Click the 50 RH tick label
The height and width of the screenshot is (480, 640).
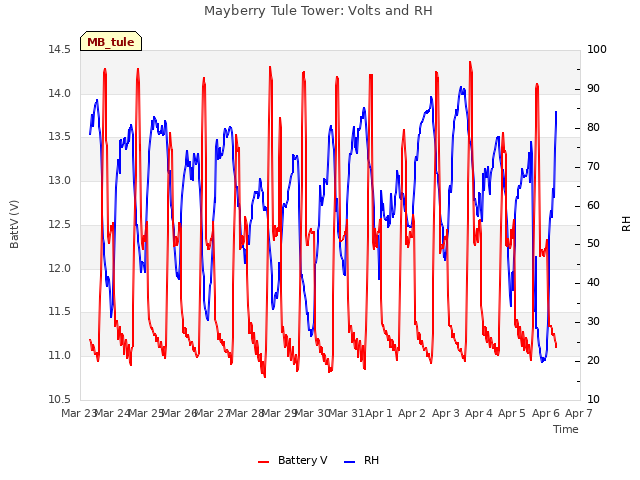[x=593, y=244]
